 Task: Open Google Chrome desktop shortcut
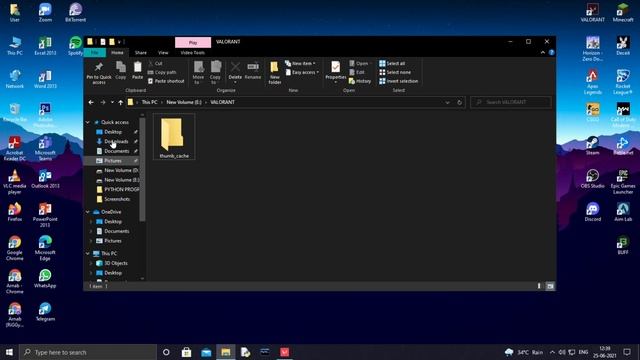coord(15,248)
